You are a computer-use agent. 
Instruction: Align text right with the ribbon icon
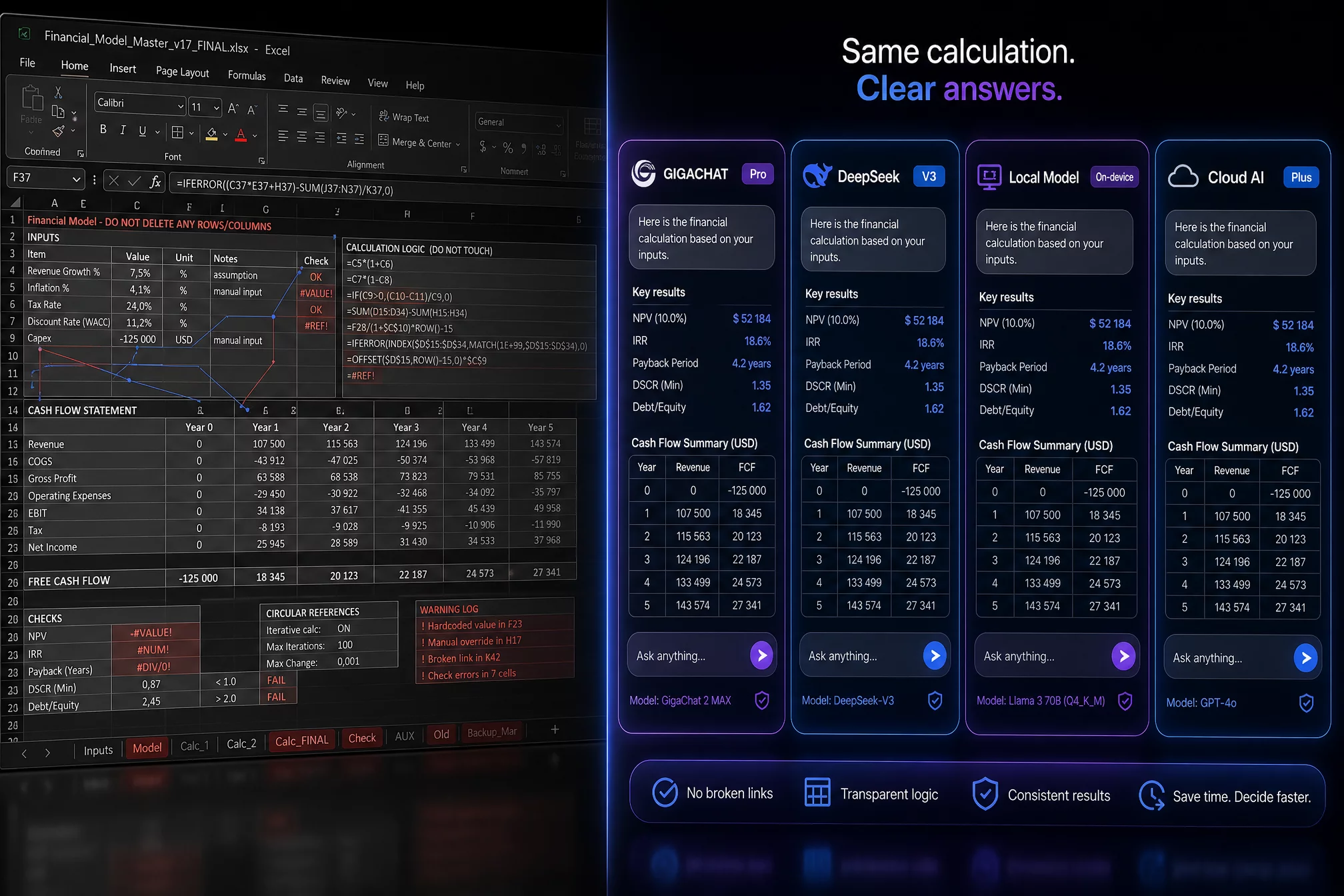[x=321, y=137]
